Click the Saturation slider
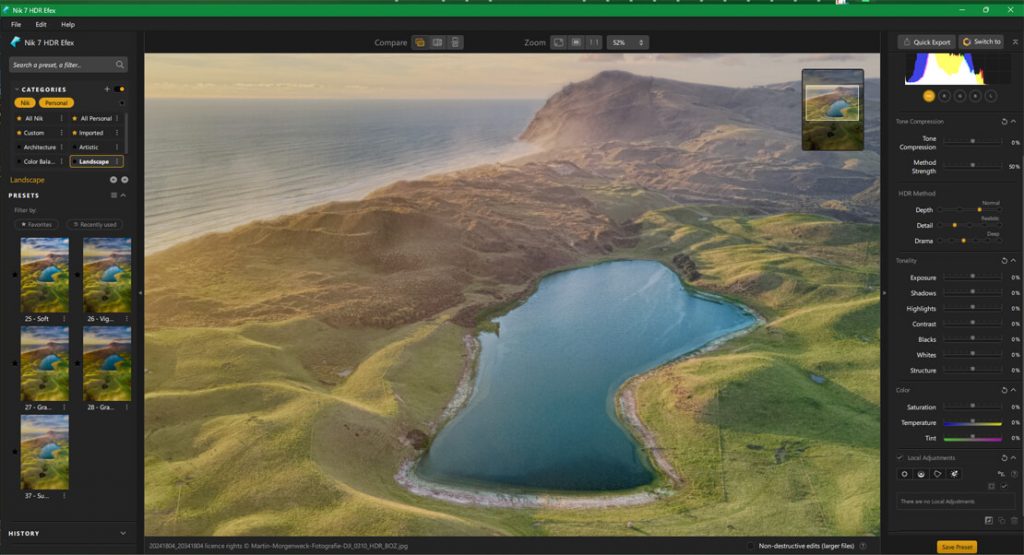The width and height of the screenshot is (1024, 555). pos(972,407)
